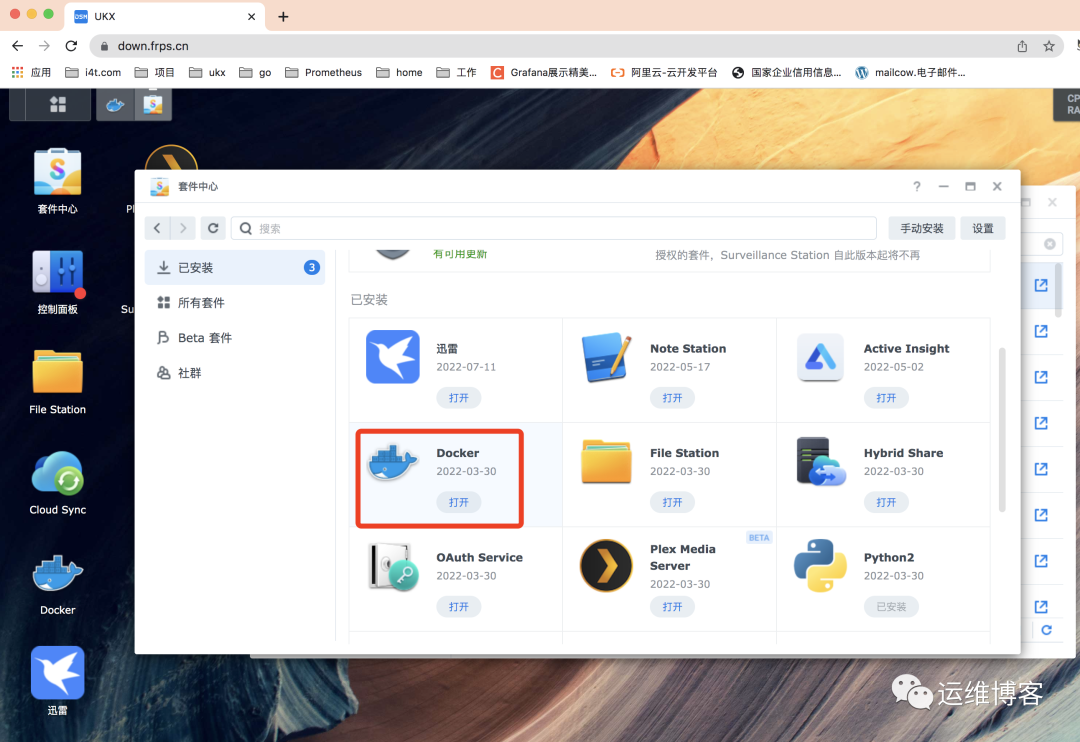Open a new browser tab
This screenshot has width=1080, height=742.
pos(283,17)
